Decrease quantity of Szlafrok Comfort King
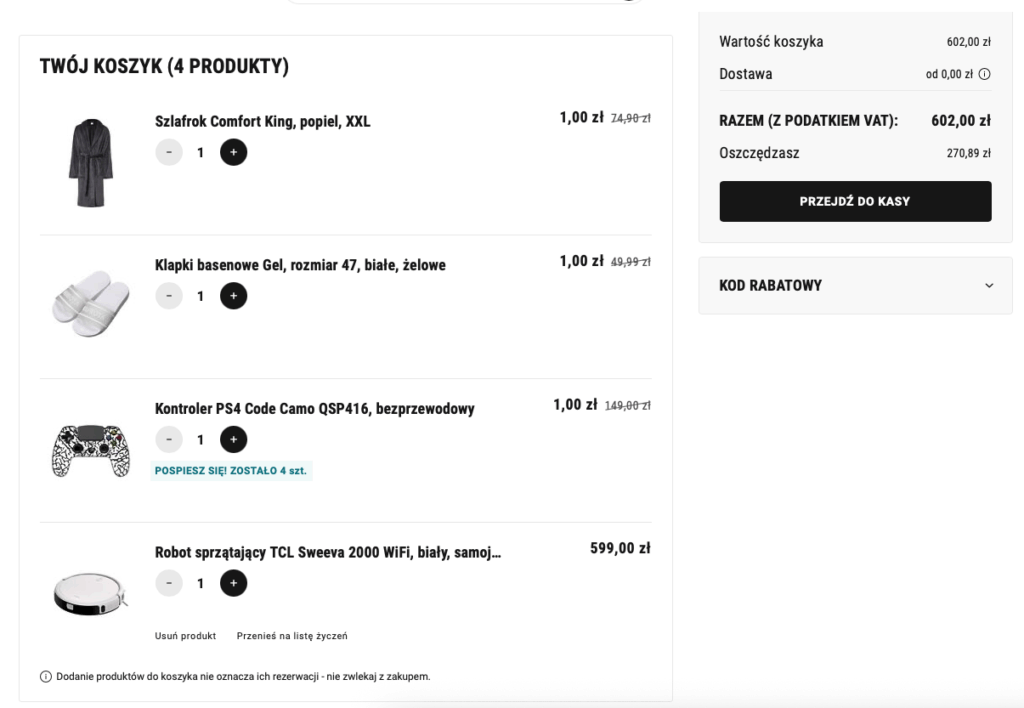 point(169,152)
